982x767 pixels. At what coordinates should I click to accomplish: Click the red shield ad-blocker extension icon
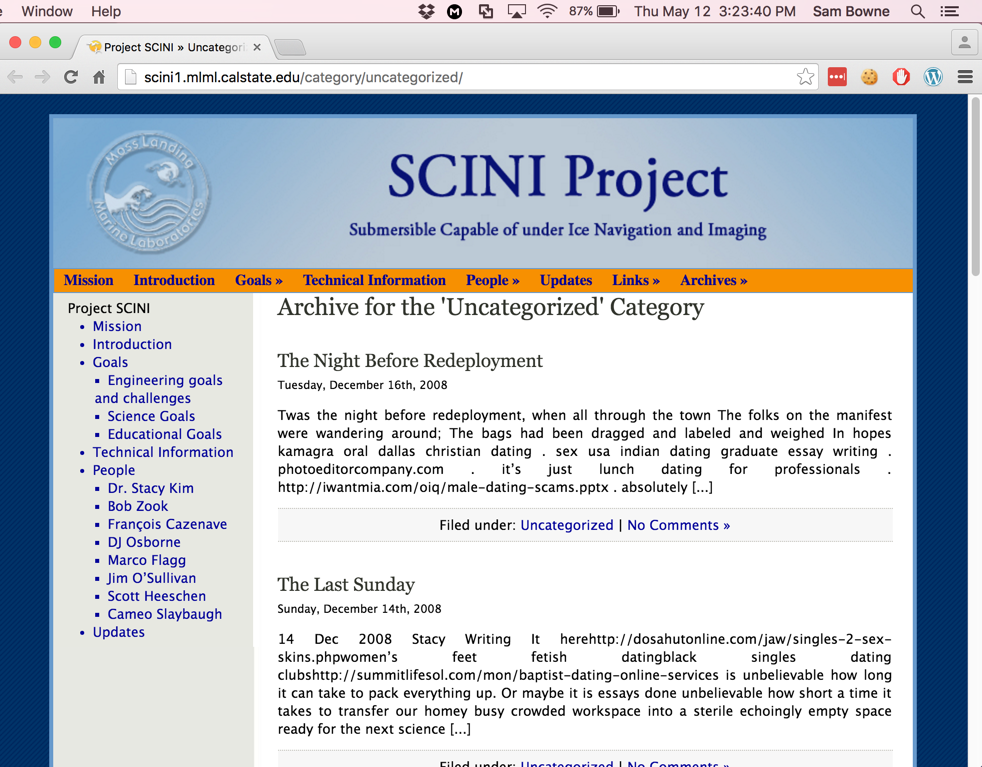901,77
